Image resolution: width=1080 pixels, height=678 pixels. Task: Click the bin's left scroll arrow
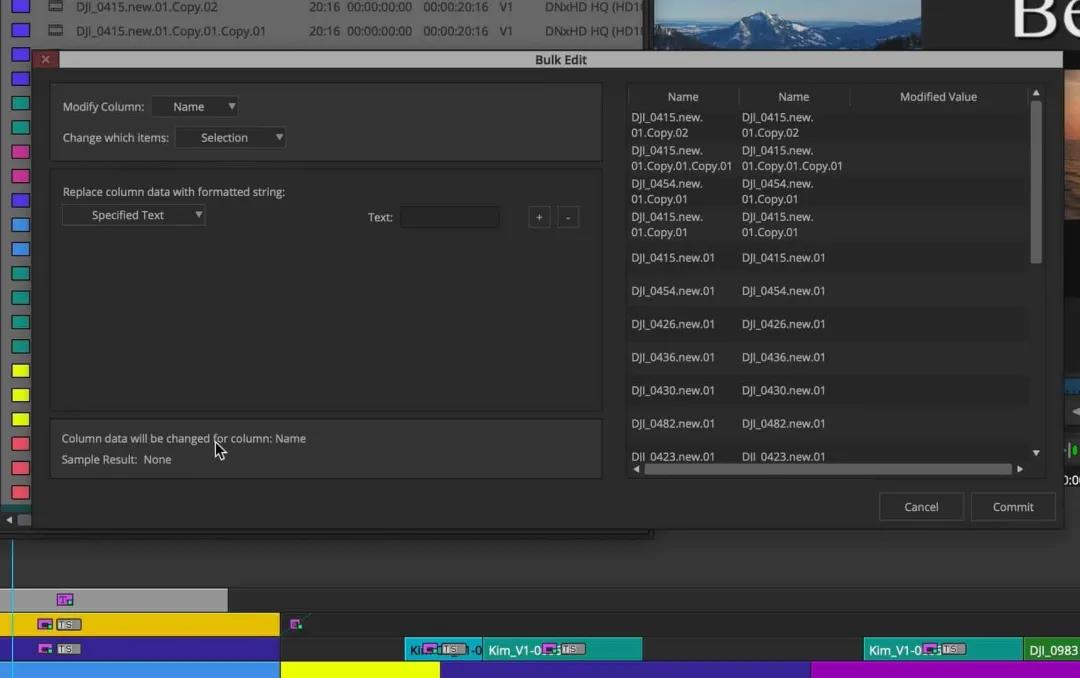9,520
